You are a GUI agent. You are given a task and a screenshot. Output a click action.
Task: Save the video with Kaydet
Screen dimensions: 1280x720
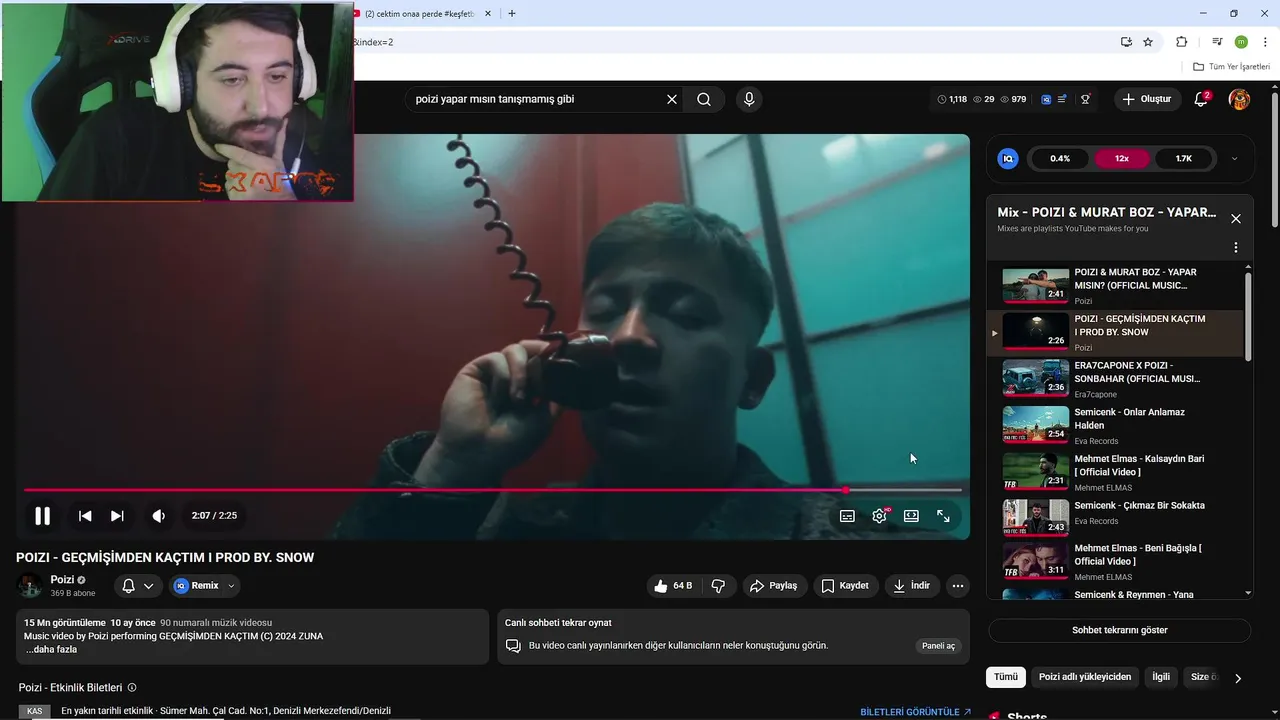click(x=845, y=586)
